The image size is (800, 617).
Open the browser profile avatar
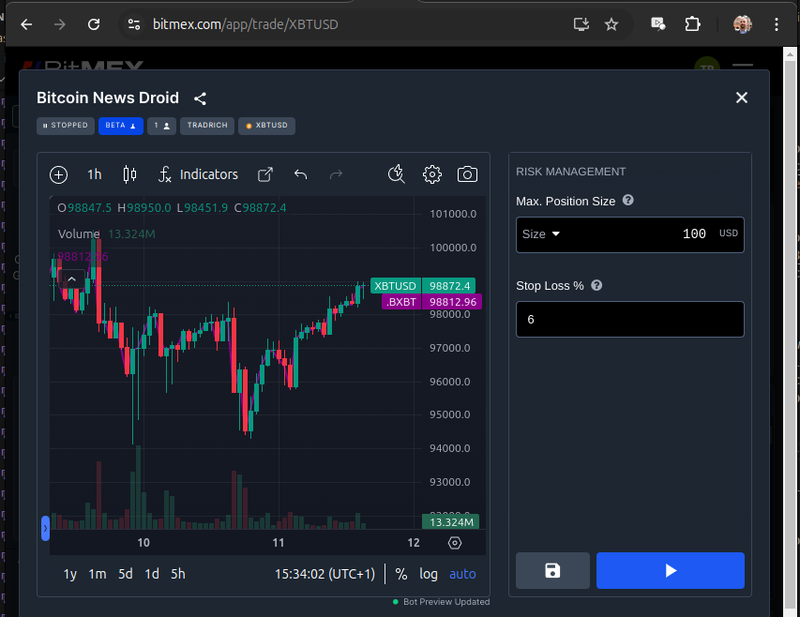click(x=742, y=24)
